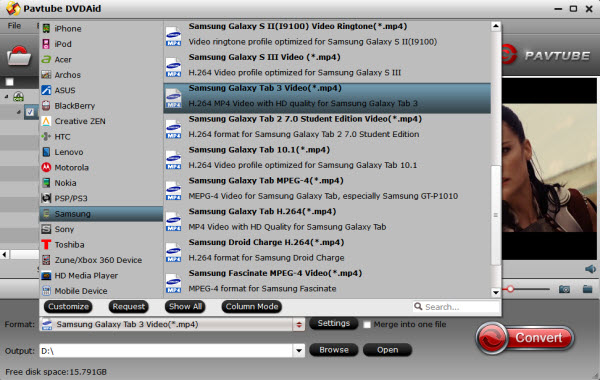Viewport: 600px width, 380px height.
Task: Select Samsung Galaxy Tab MPEG-4 profile
Action: pyautogui.click(x=327, y=190)
